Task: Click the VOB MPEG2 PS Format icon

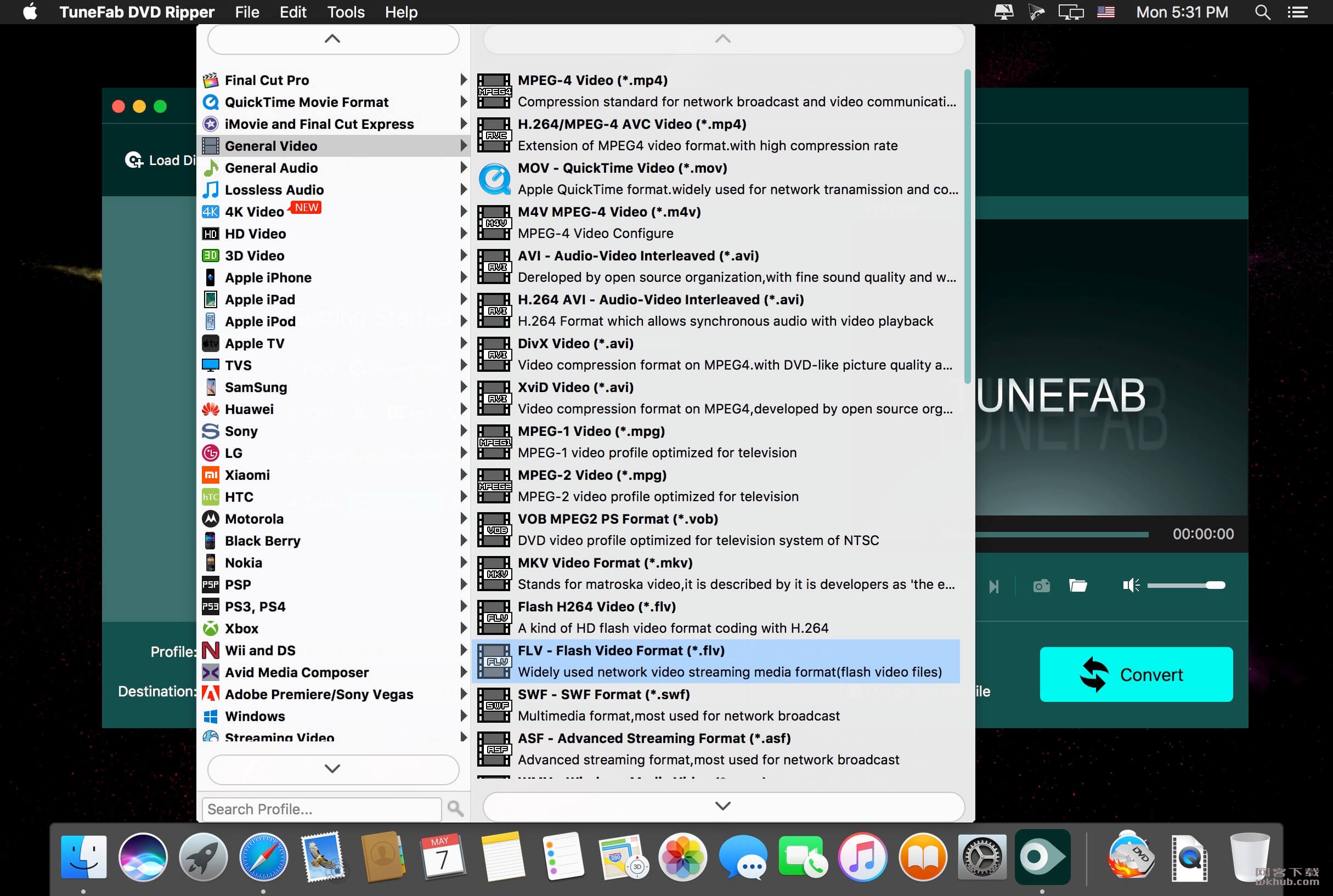Action: coord(494,530)
